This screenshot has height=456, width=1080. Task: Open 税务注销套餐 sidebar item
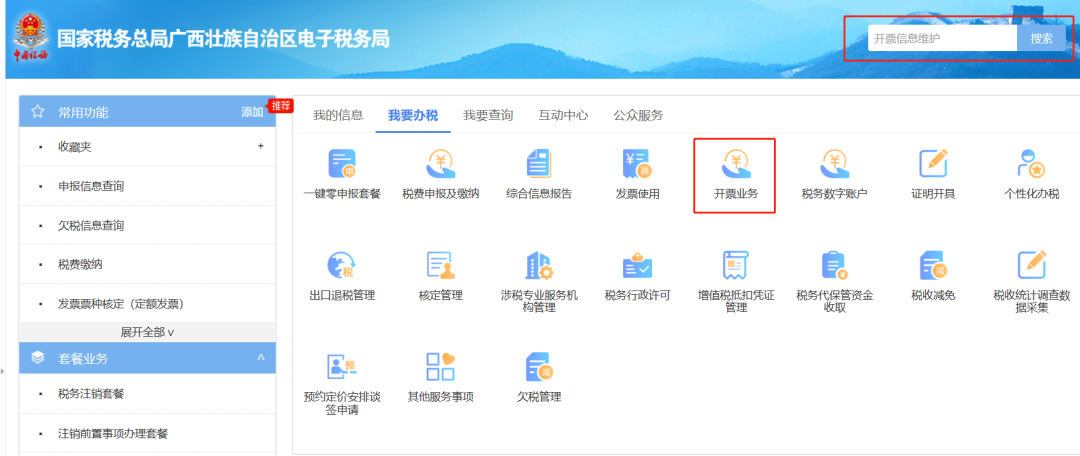(91, 394)
